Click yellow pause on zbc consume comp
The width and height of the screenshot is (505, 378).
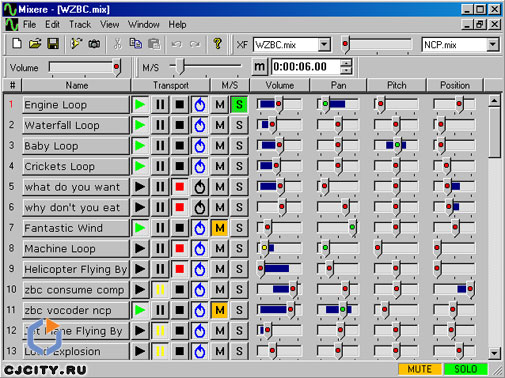[160, 289]
